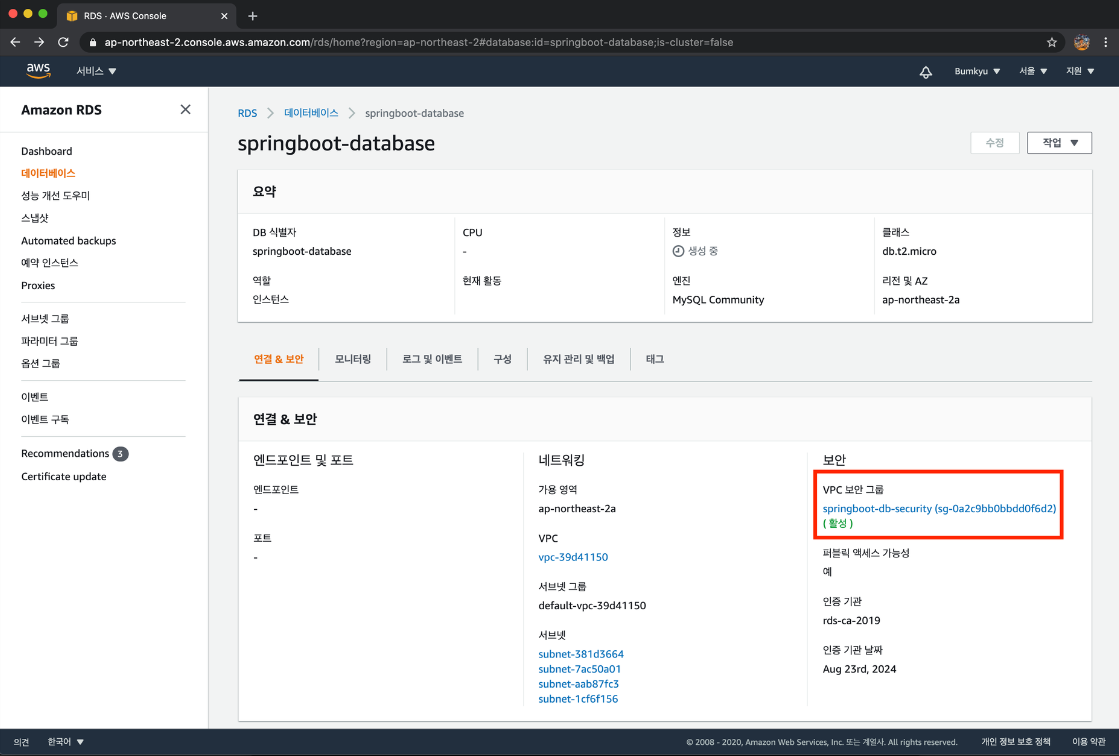Viewport: 1119px width, 756px height.
Task: Click the 생성 중 status clock icon
Action: 678,251
